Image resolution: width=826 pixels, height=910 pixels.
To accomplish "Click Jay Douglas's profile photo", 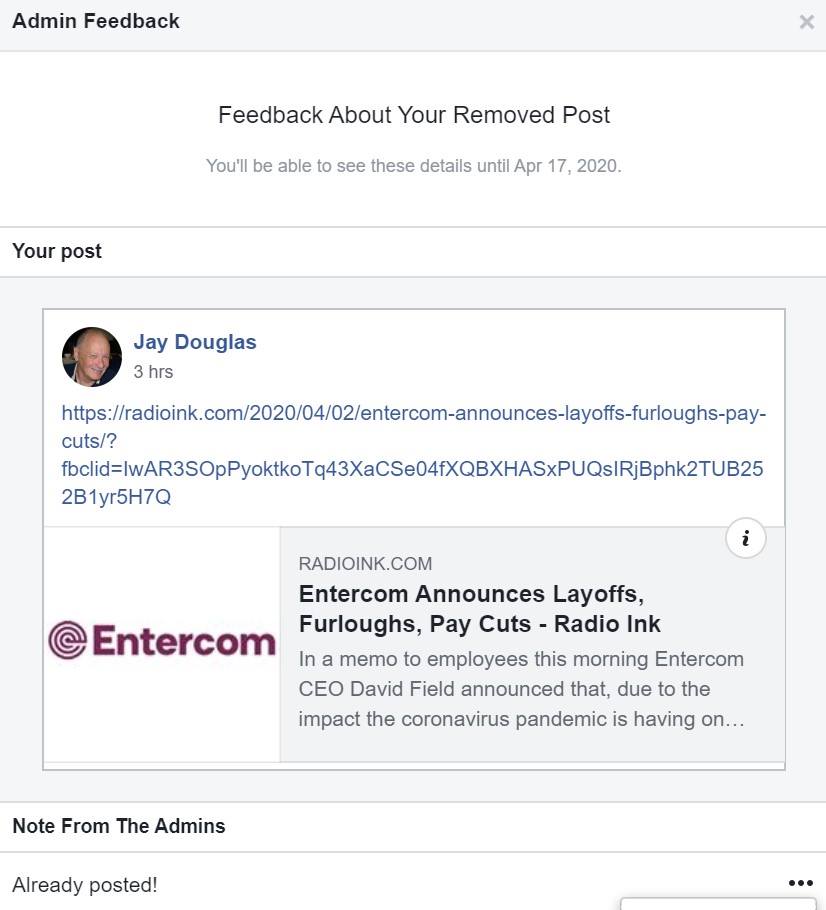I will pyautogui.click(x=92, y=357).
